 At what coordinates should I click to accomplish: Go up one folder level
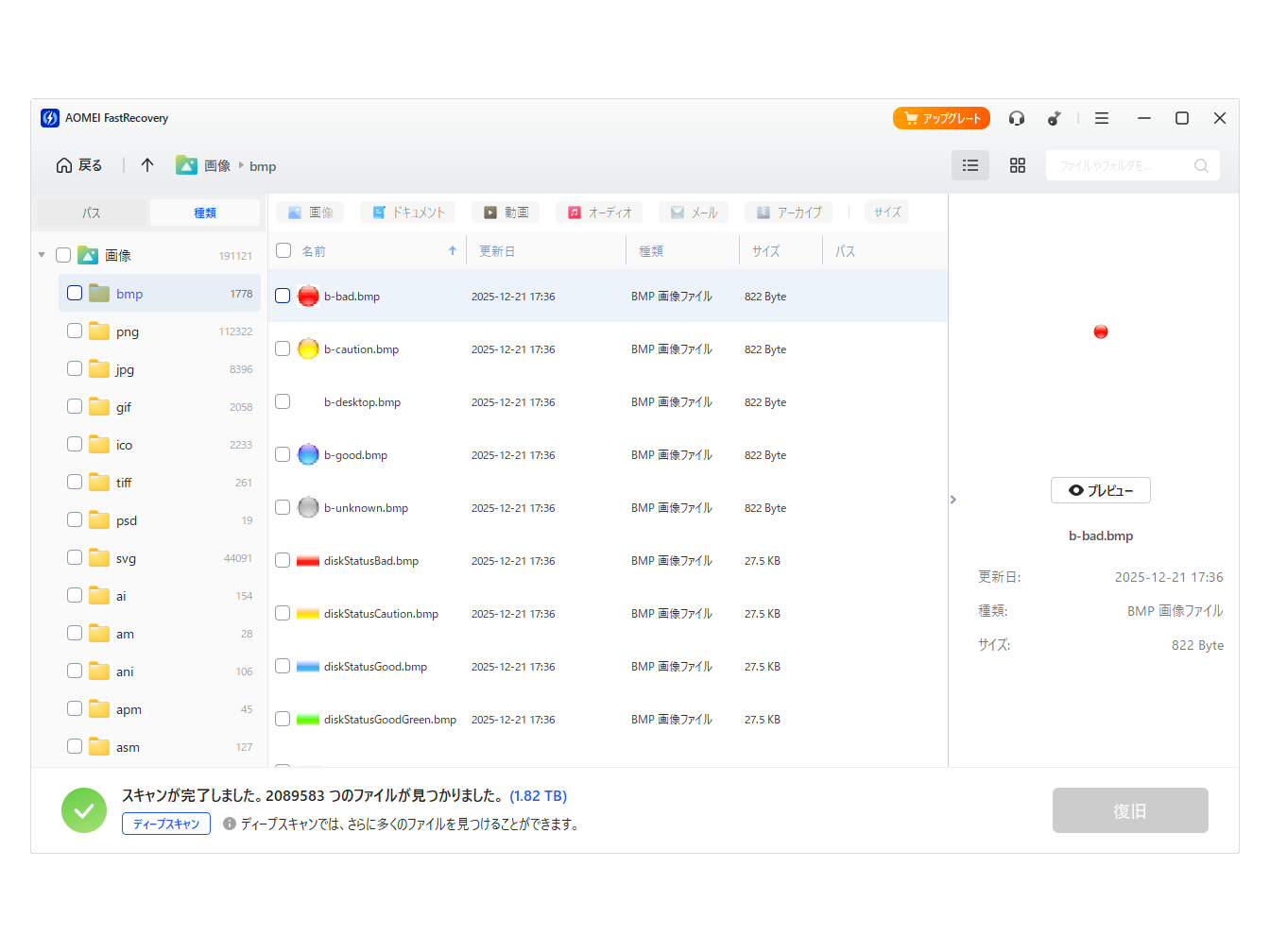[x=147, y=165]
